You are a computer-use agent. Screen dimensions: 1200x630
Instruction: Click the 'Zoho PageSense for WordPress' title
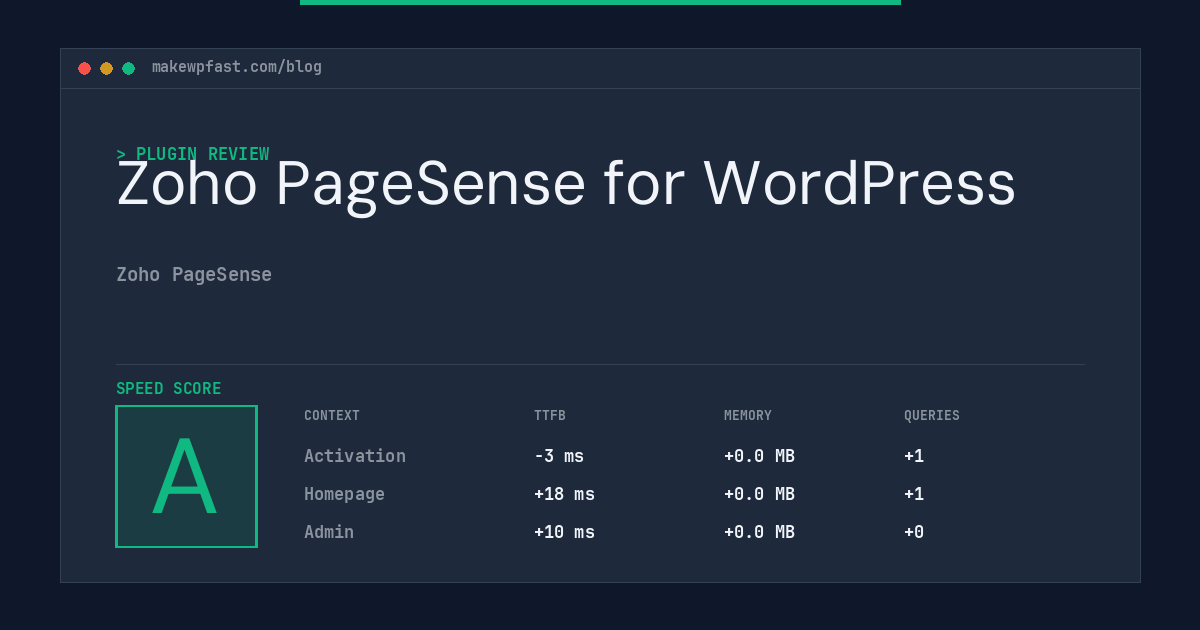[566, 185]
